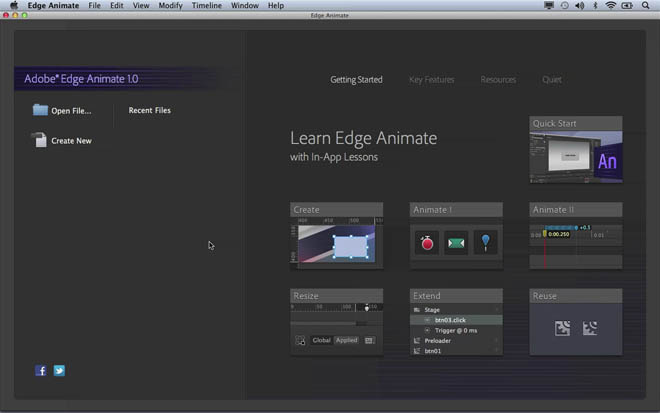Open the Window menu
660x413 pixels.
(245, 5)
